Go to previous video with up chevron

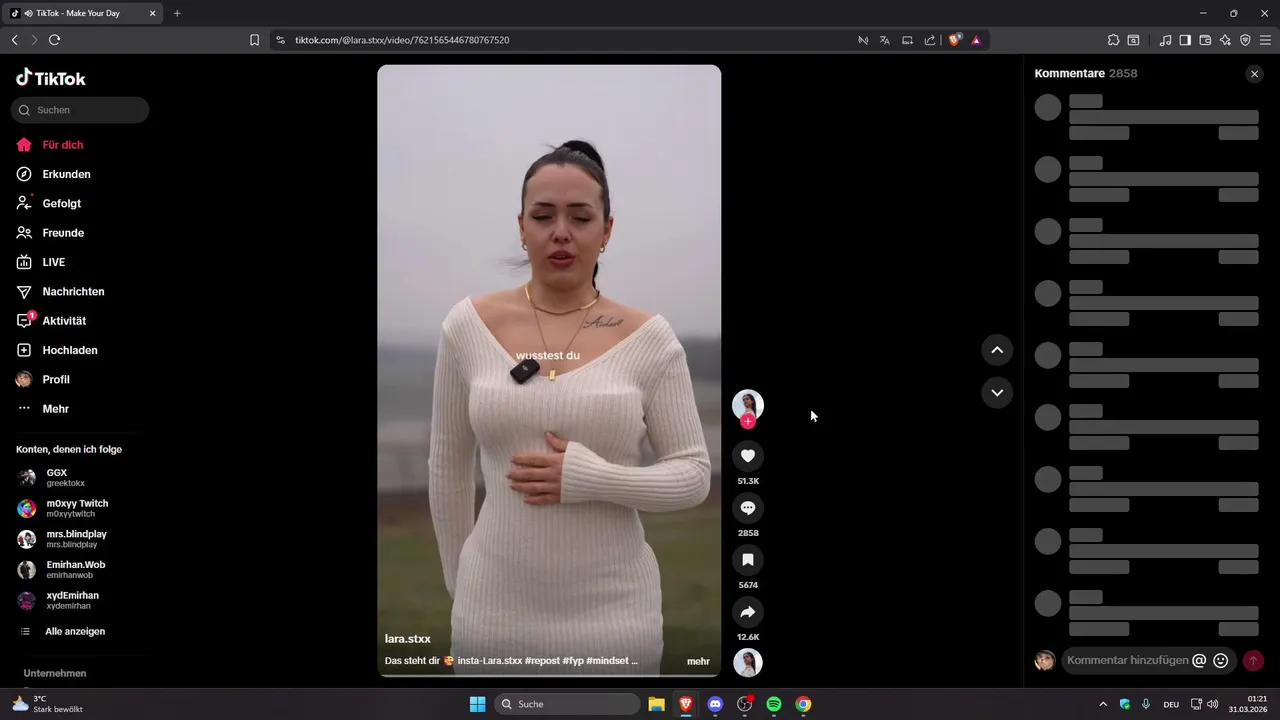997,350
